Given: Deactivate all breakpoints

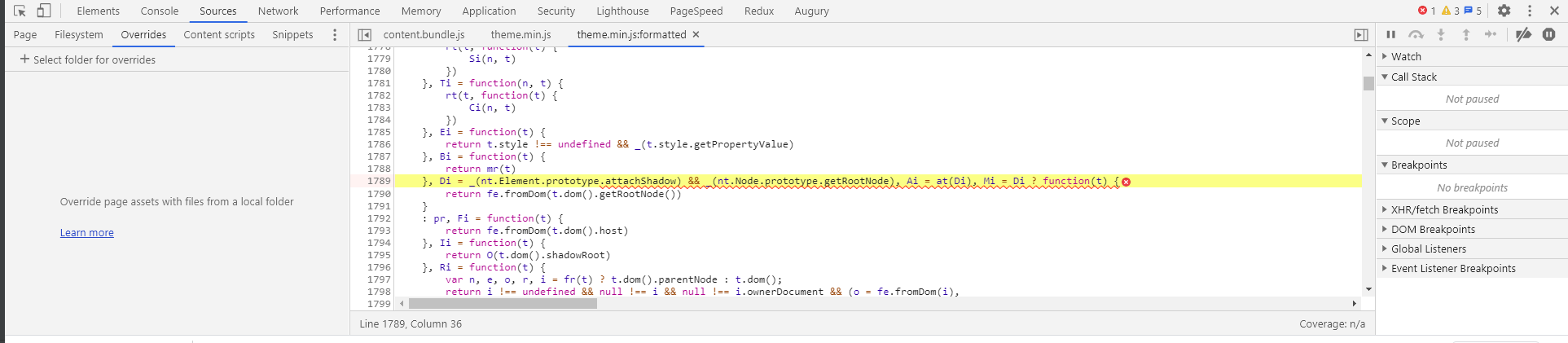Looking at the screenshot, I should tap(1523, 34).
